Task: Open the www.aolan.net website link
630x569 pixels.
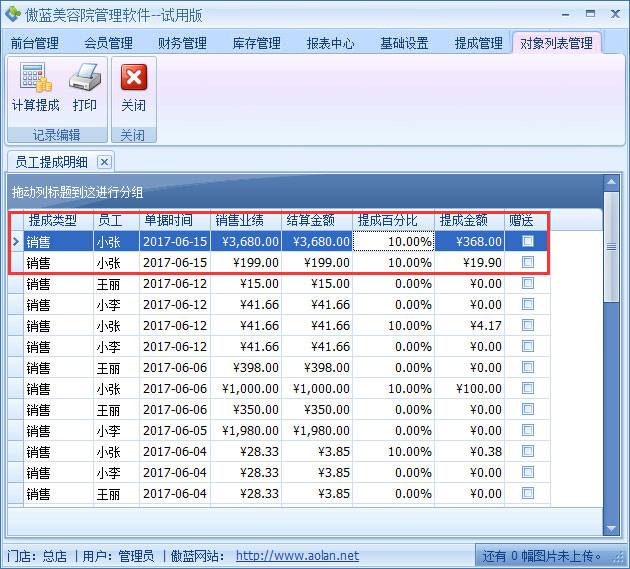Action: tap(297, 556)
